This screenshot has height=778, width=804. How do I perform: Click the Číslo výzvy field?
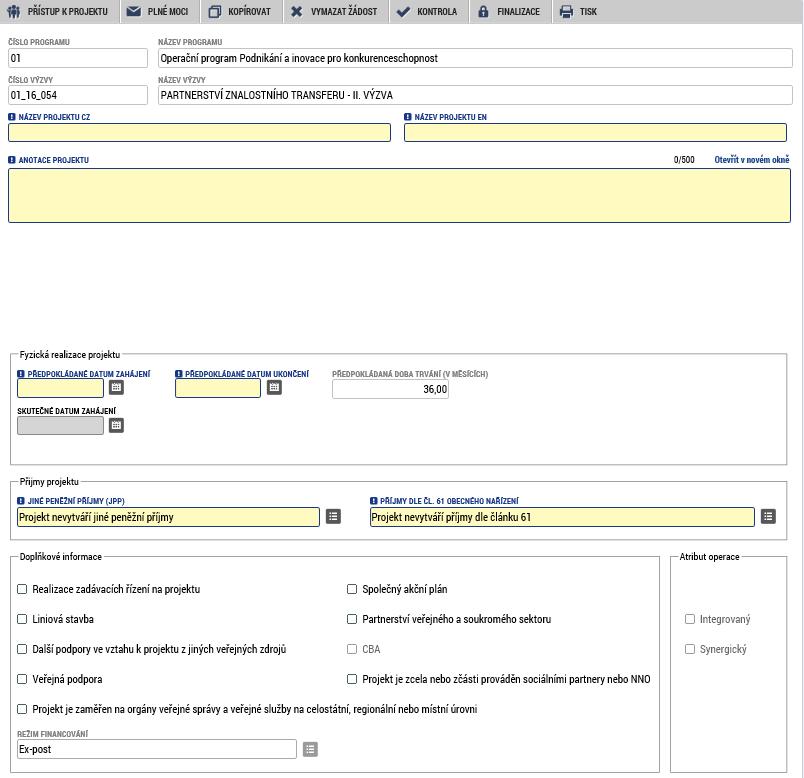[78, 95]
